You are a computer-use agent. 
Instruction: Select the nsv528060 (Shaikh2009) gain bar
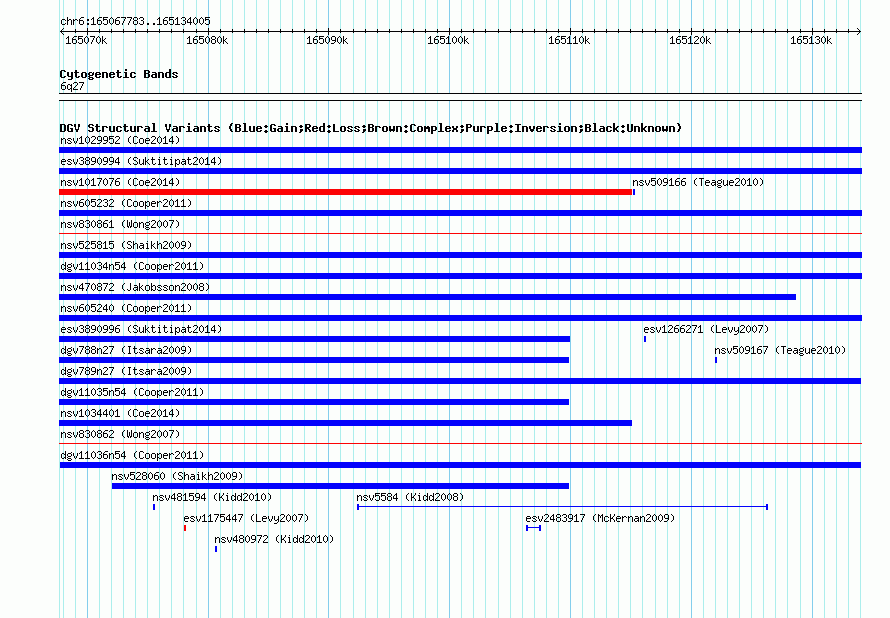click(x=341, y=486)
